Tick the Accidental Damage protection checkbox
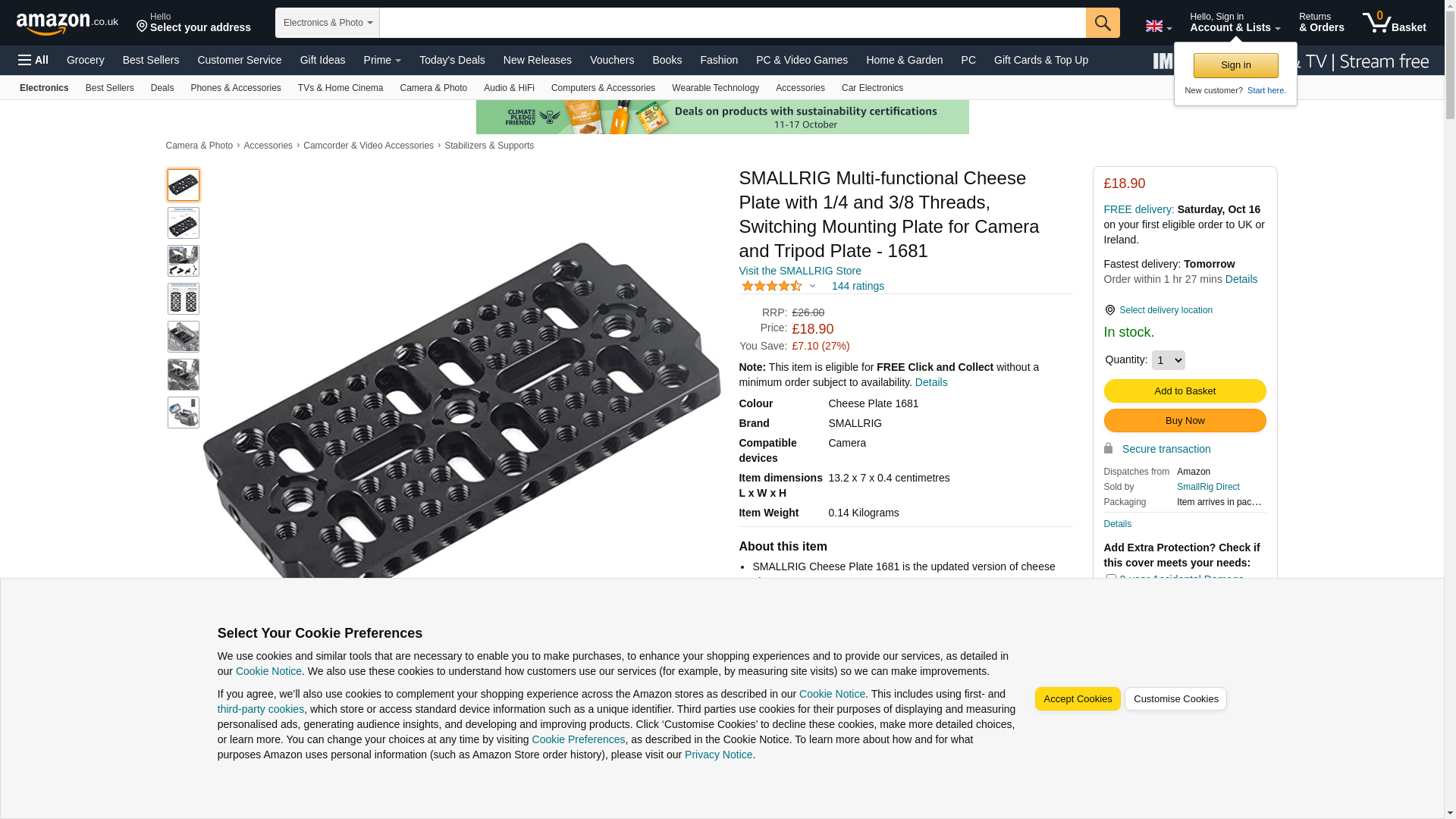Viewport: 1456px width, 819px height. pyautogui.click(x=1110, y=579)
